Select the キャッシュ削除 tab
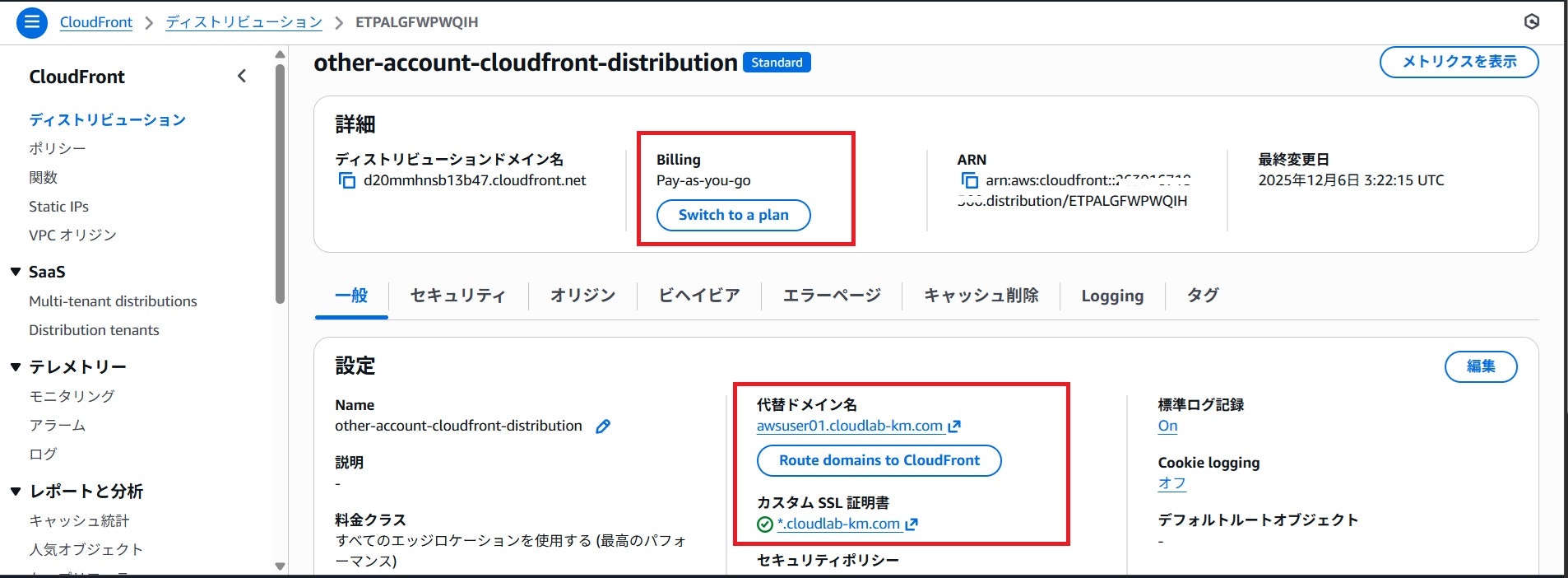1568x578 pixels. click(x=981, y=296)
